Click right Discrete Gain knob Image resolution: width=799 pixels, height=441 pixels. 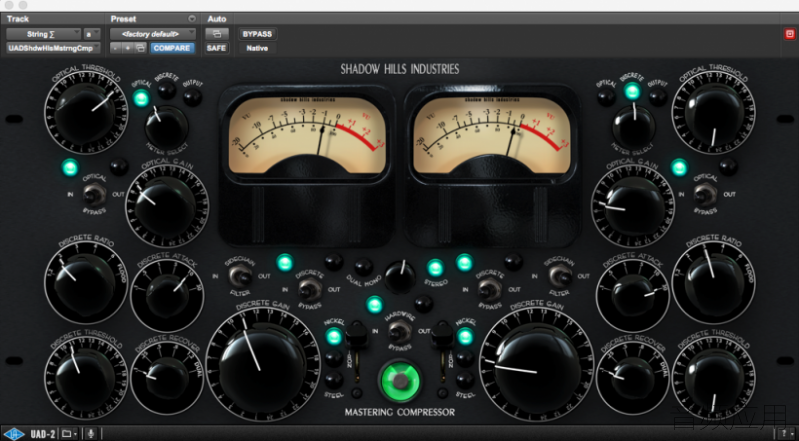[x=537, y=364]
